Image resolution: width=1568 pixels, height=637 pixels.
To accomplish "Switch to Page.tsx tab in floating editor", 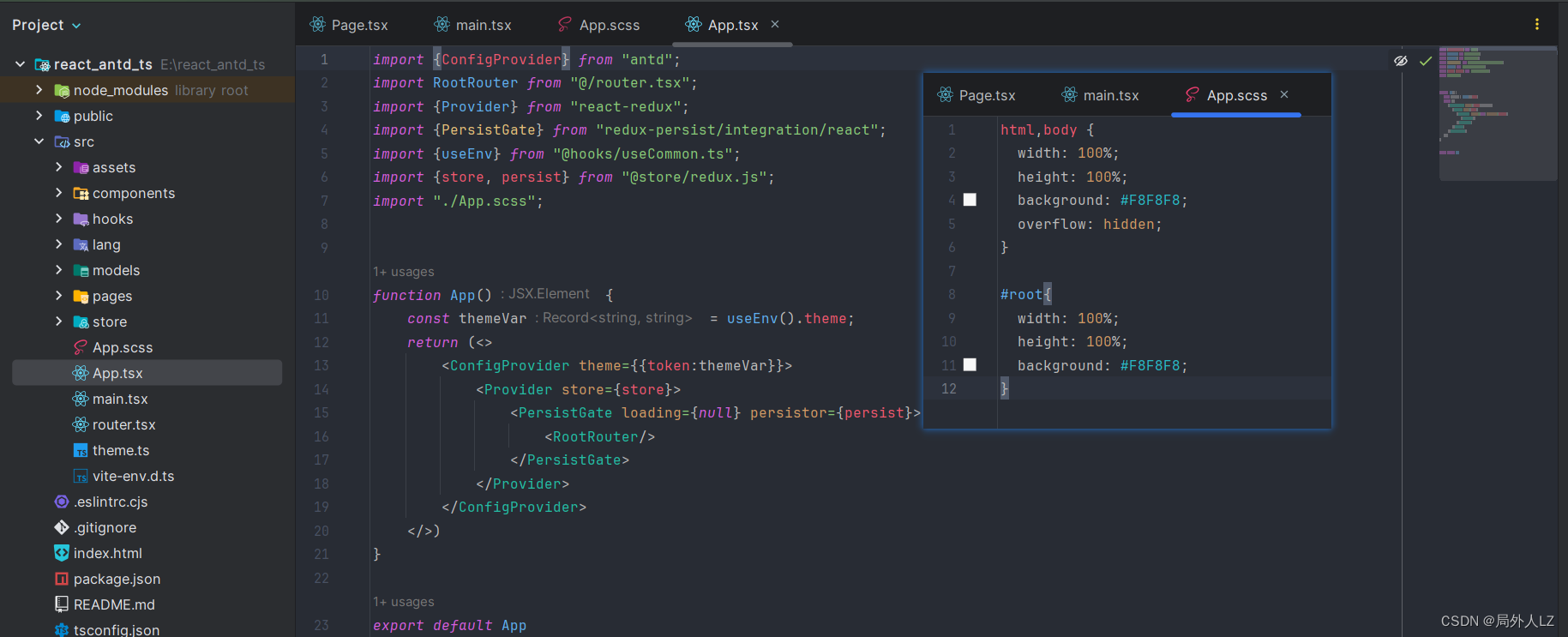I will (x=976, y=95).
